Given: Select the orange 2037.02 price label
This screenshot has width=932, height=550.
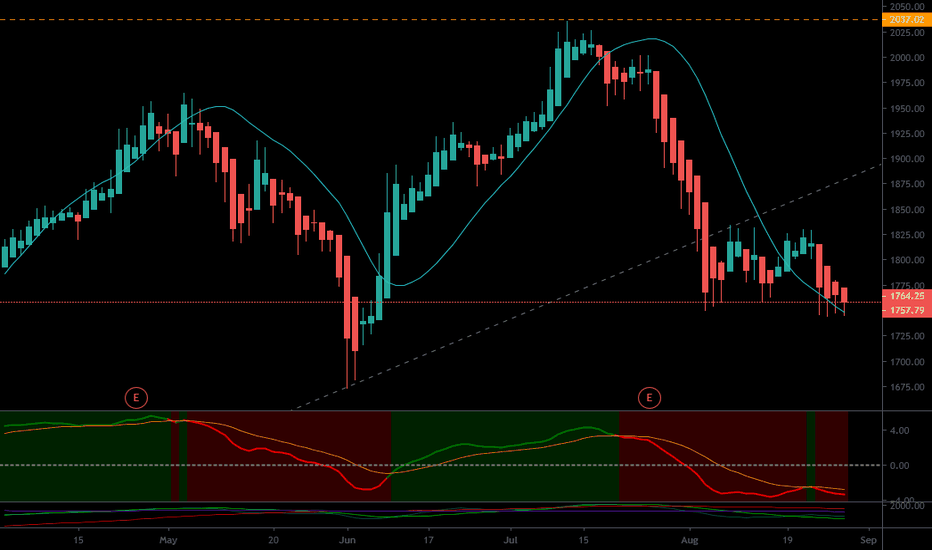Looking at the screenshot, I should pyautogui.click(x=907, y=20).
